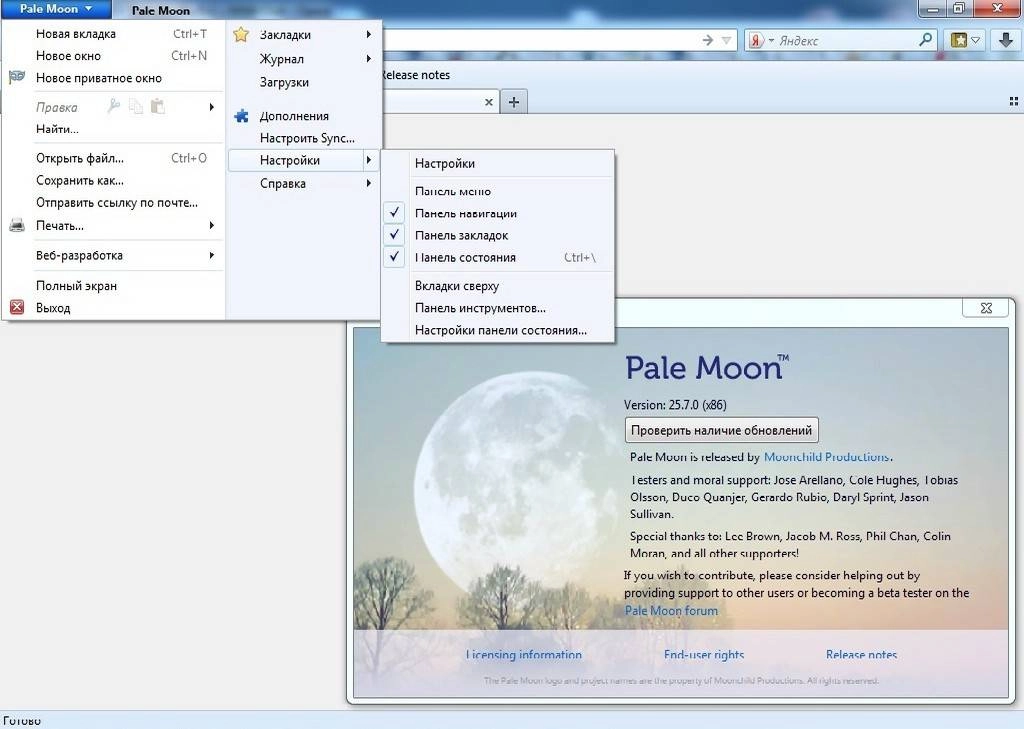Click the Yandex search engine icon
1024x729 pixels.
pos(756,40)
